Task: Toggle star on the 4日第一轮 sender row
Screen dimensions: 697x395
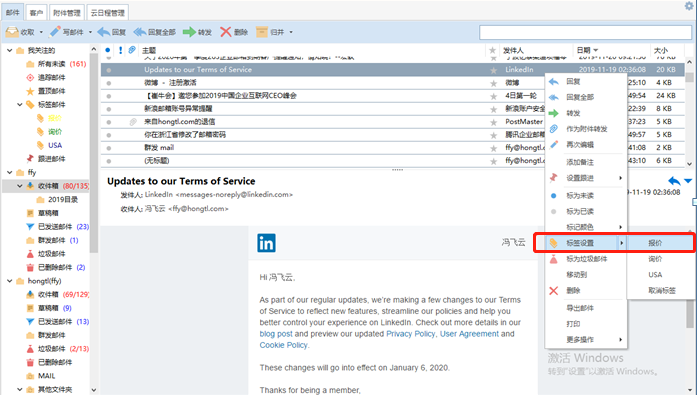Action: 493,96
